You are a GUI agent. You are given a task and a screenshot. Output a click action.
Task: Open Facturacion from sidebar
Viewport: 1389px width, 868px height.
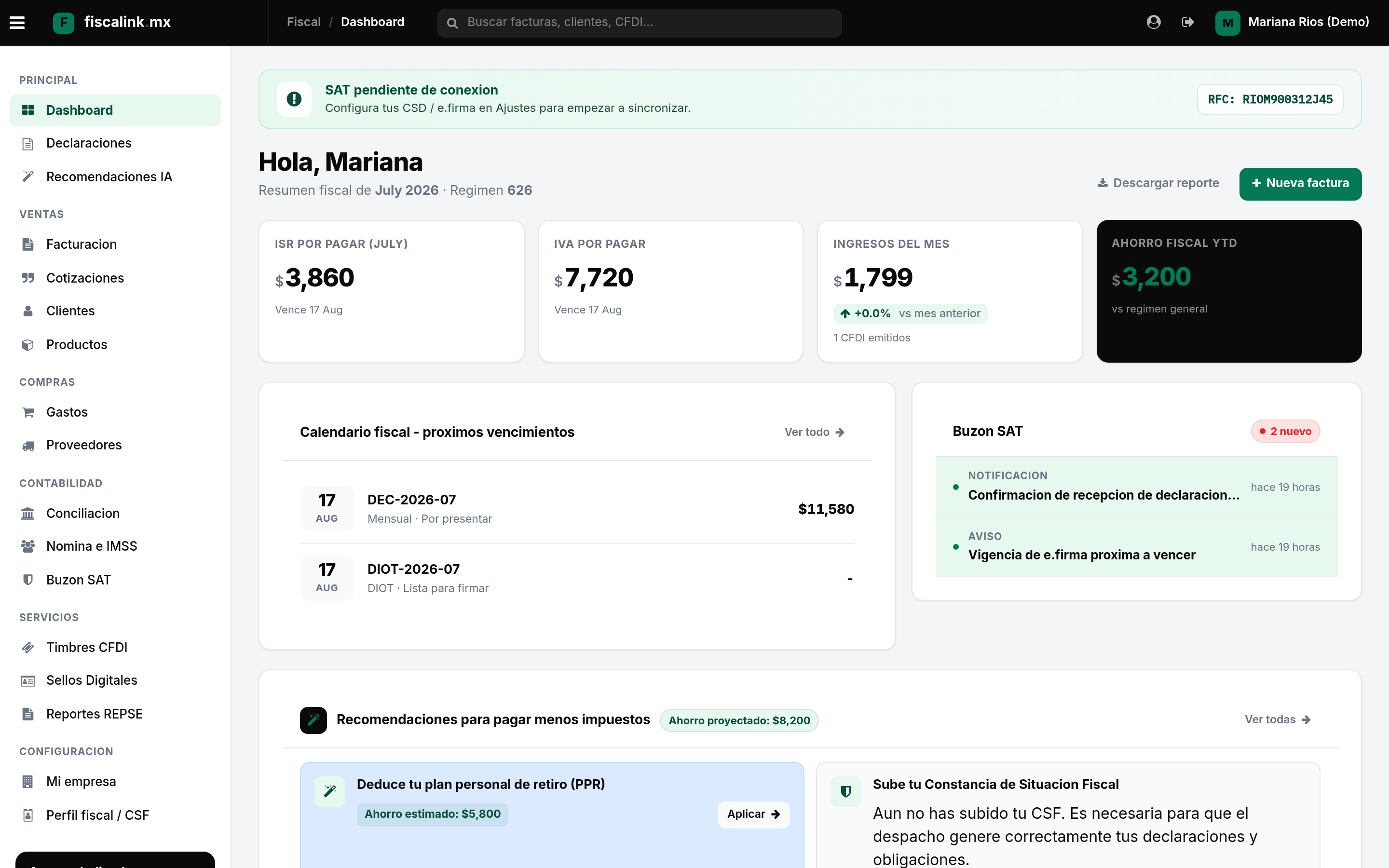coord(115,244)
